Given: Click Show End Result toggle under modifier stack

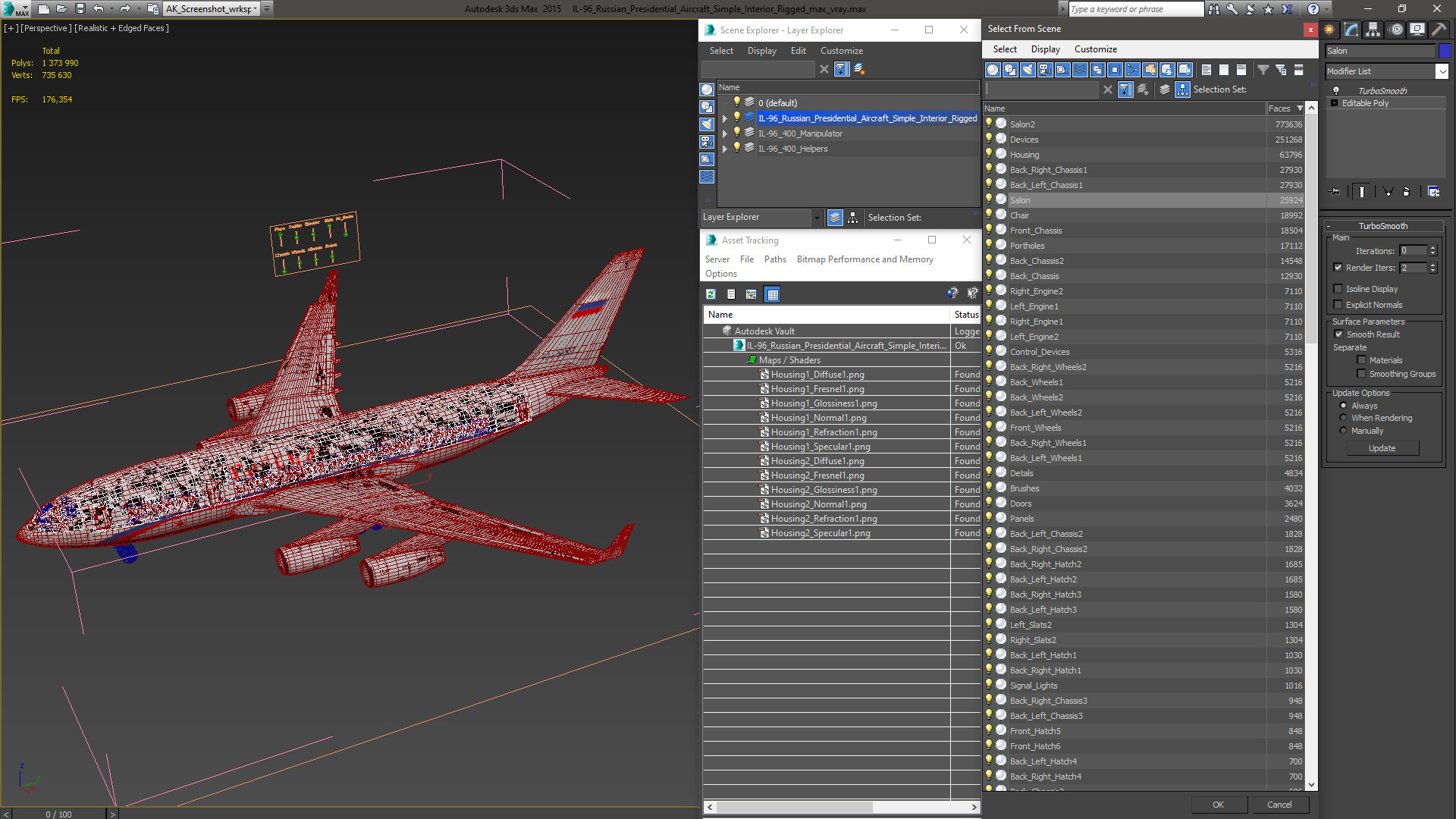Looking at the screenshot, I should pos(1362,192).
